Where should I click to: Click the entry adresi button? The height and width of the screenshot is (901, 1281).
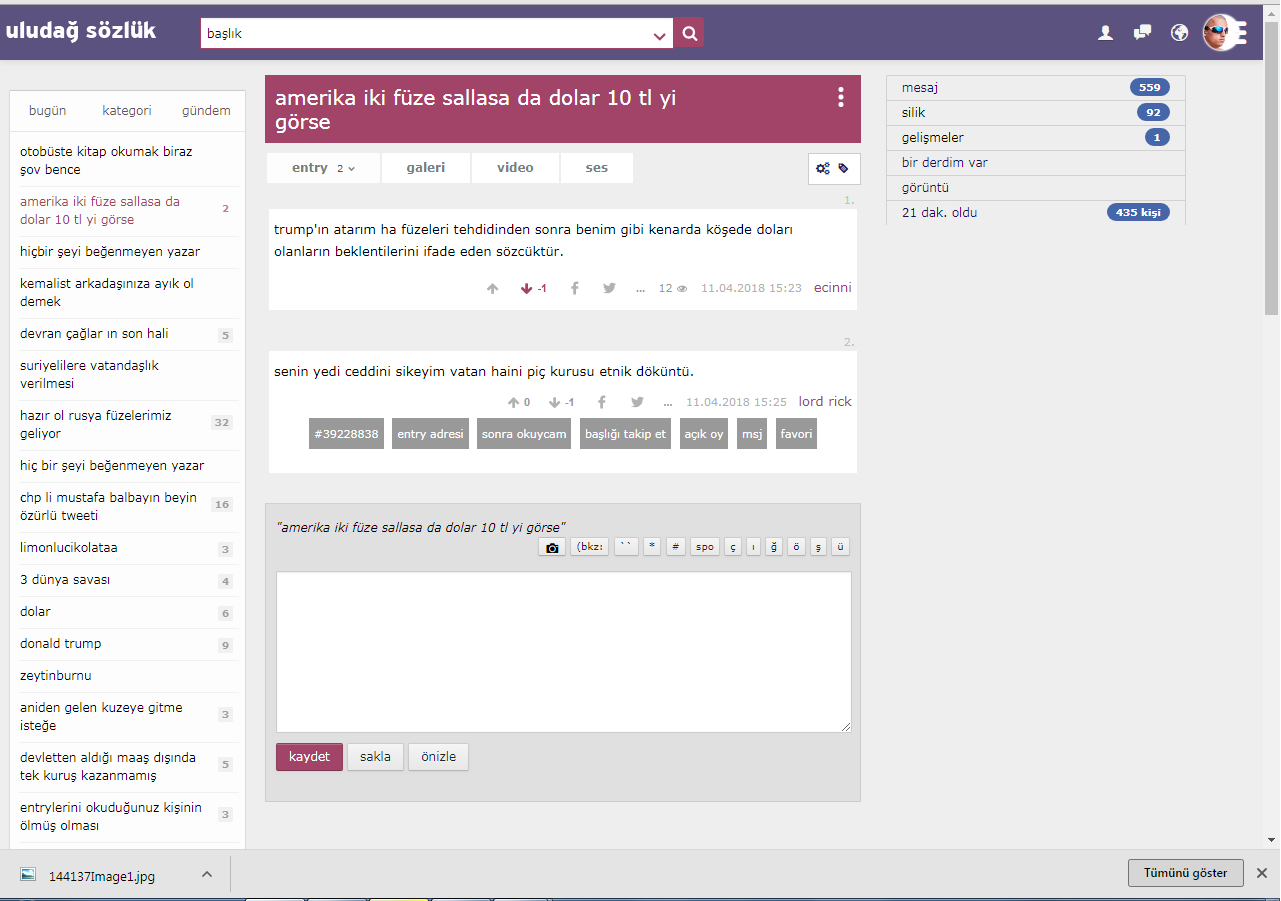click(430, 434)
